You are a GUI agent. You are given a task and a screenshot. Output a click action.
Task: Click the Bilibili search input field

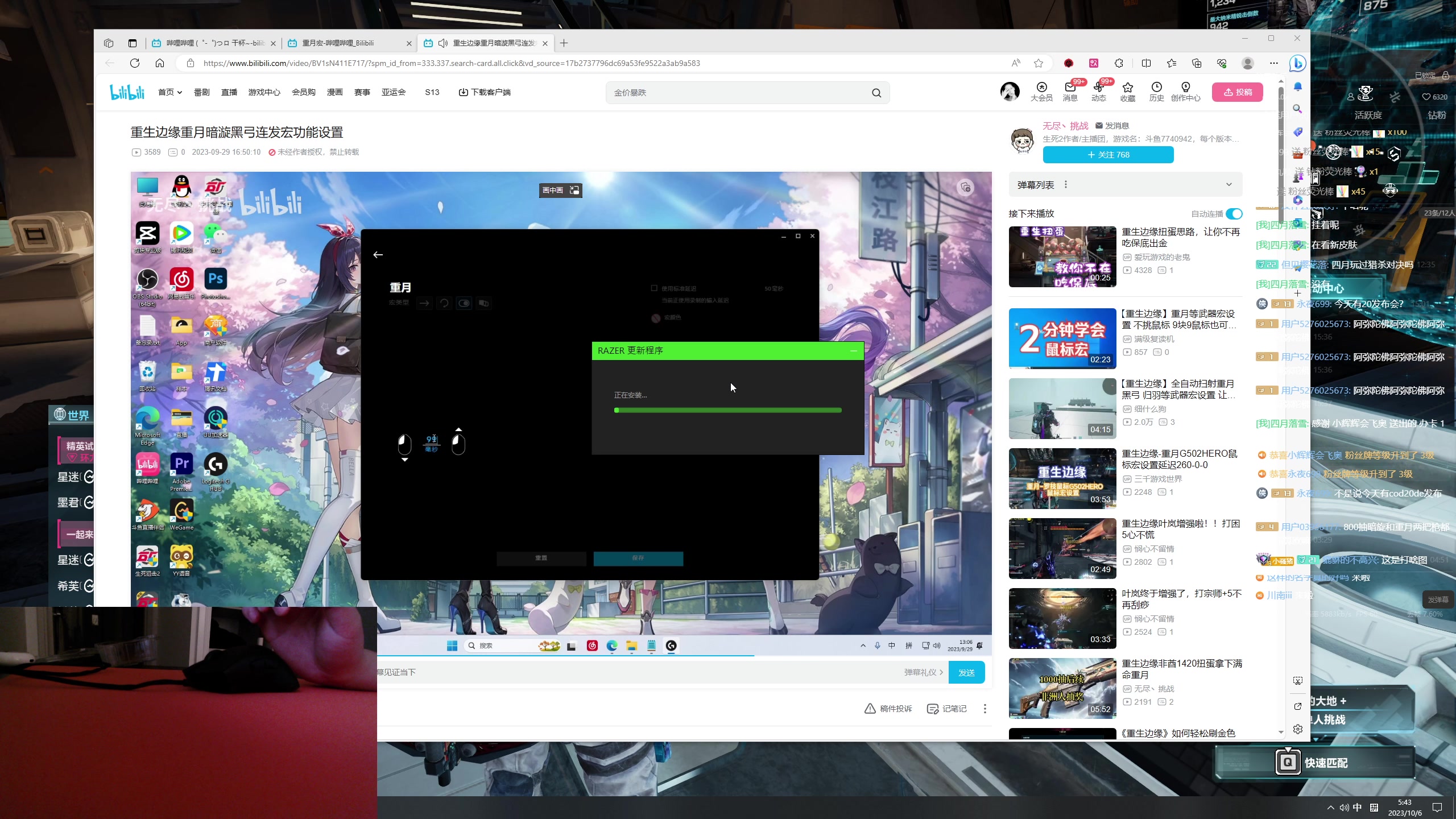(x=739, y=93)
